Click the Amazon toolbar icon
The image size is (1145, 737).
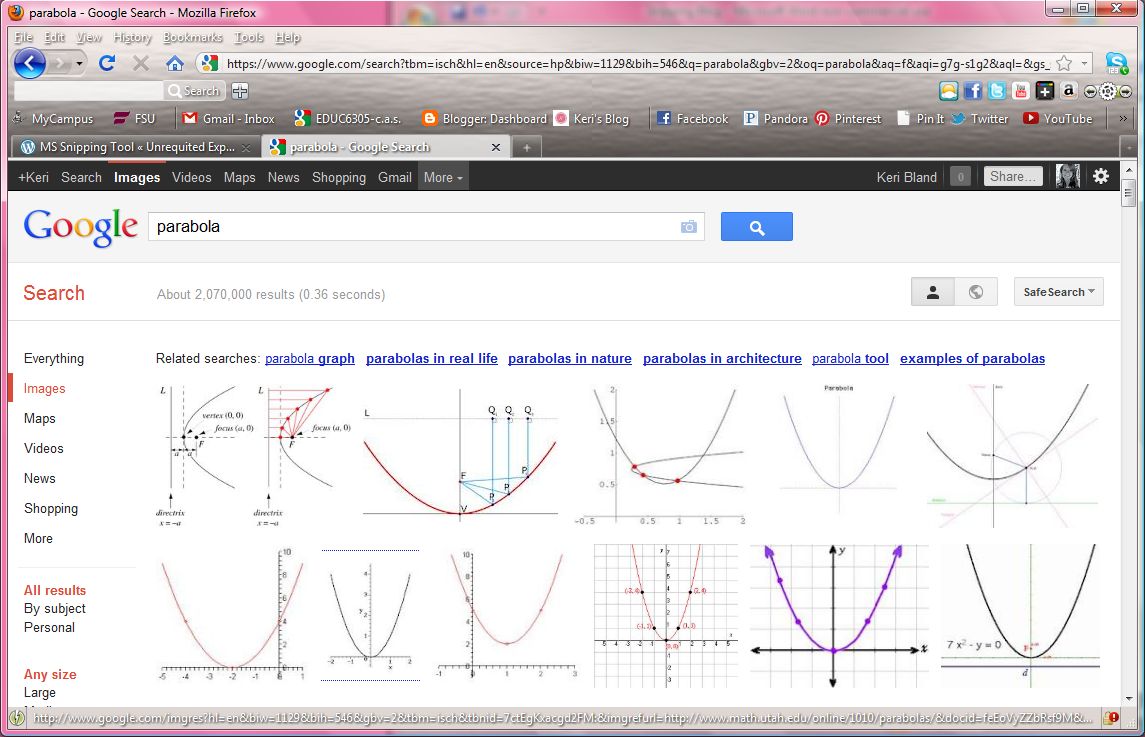pos(1068,91)
